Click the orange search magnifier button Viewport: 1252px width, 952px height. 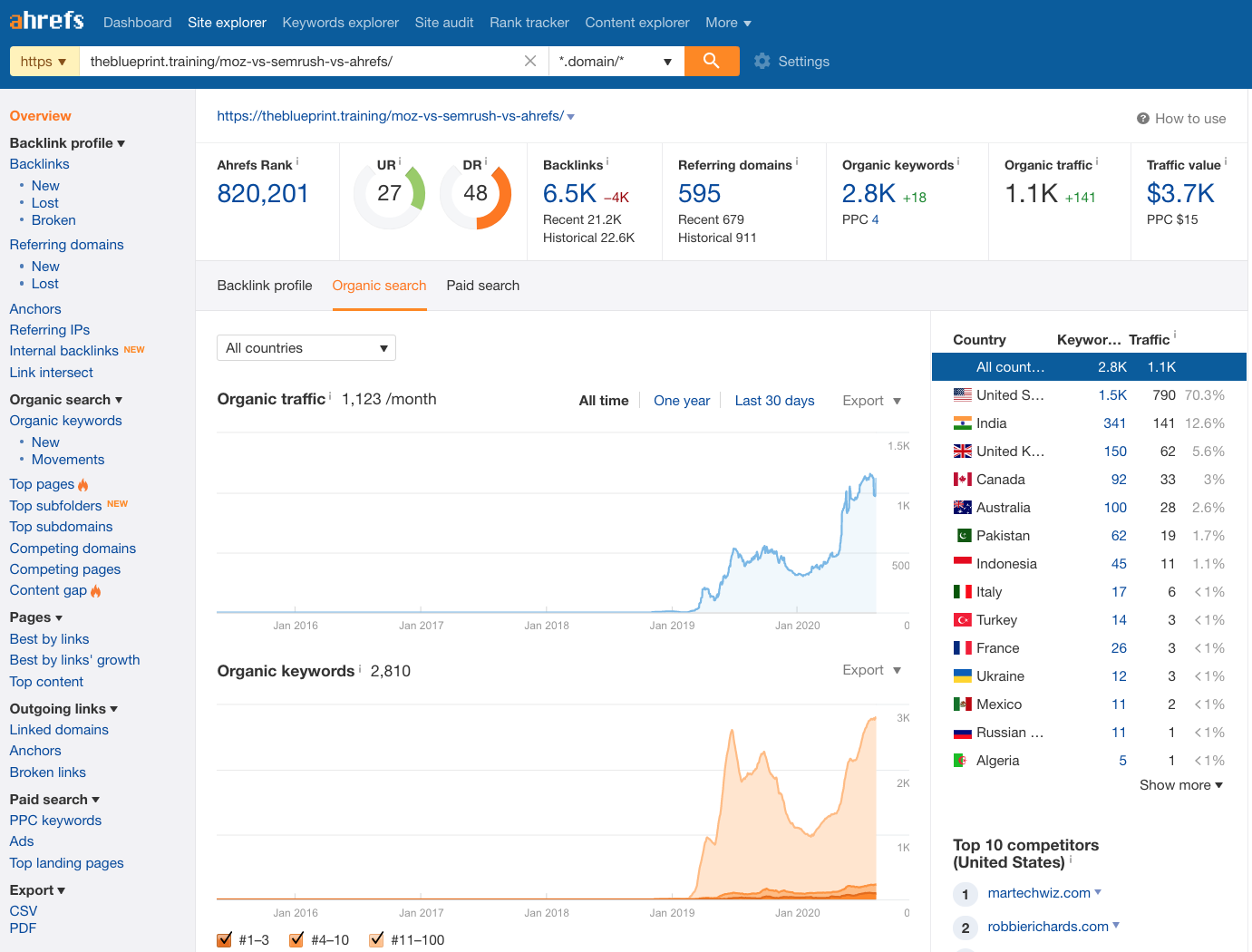pos(712,61)
